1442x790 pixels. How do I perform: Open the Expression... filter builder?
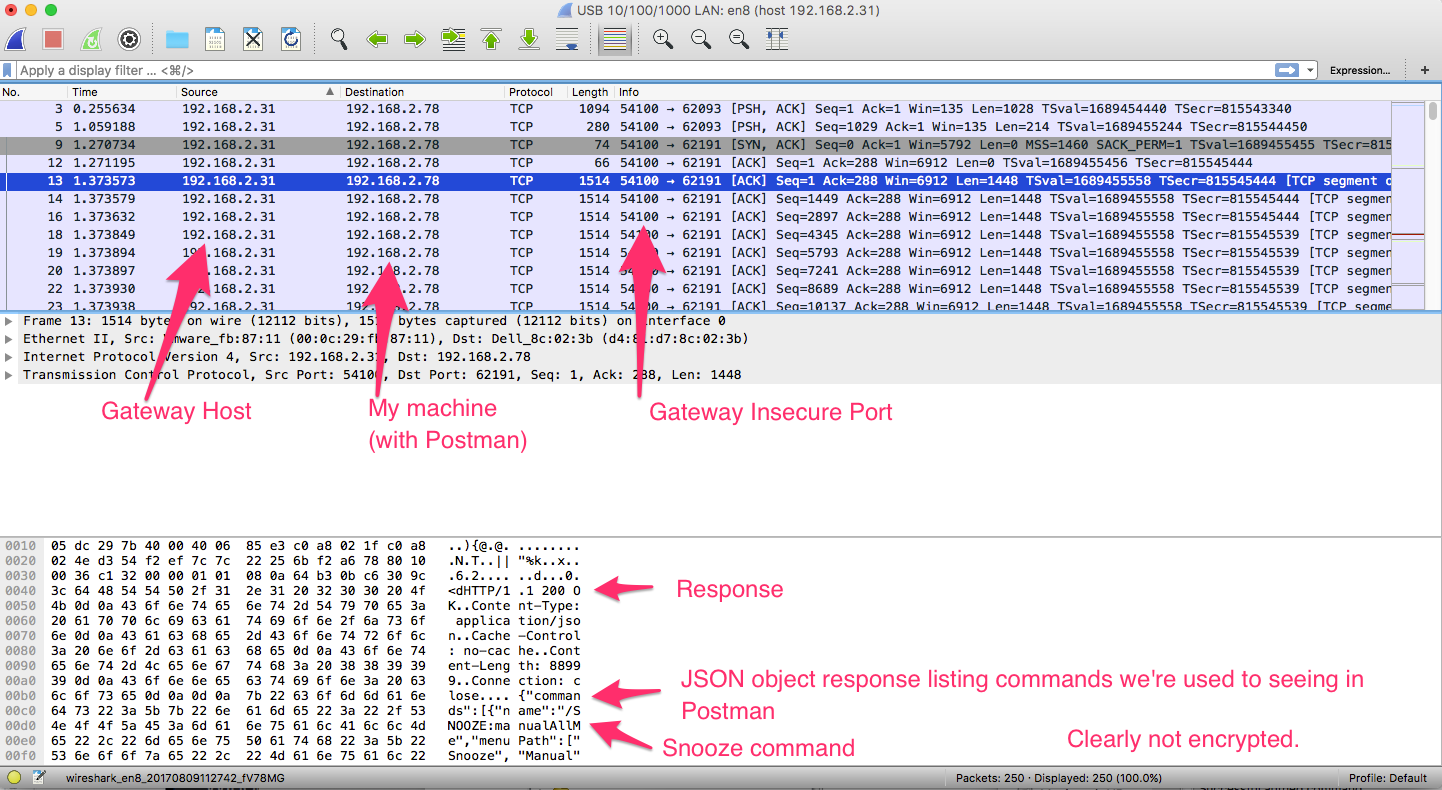pyautogui.click(x=1360, y=70)
